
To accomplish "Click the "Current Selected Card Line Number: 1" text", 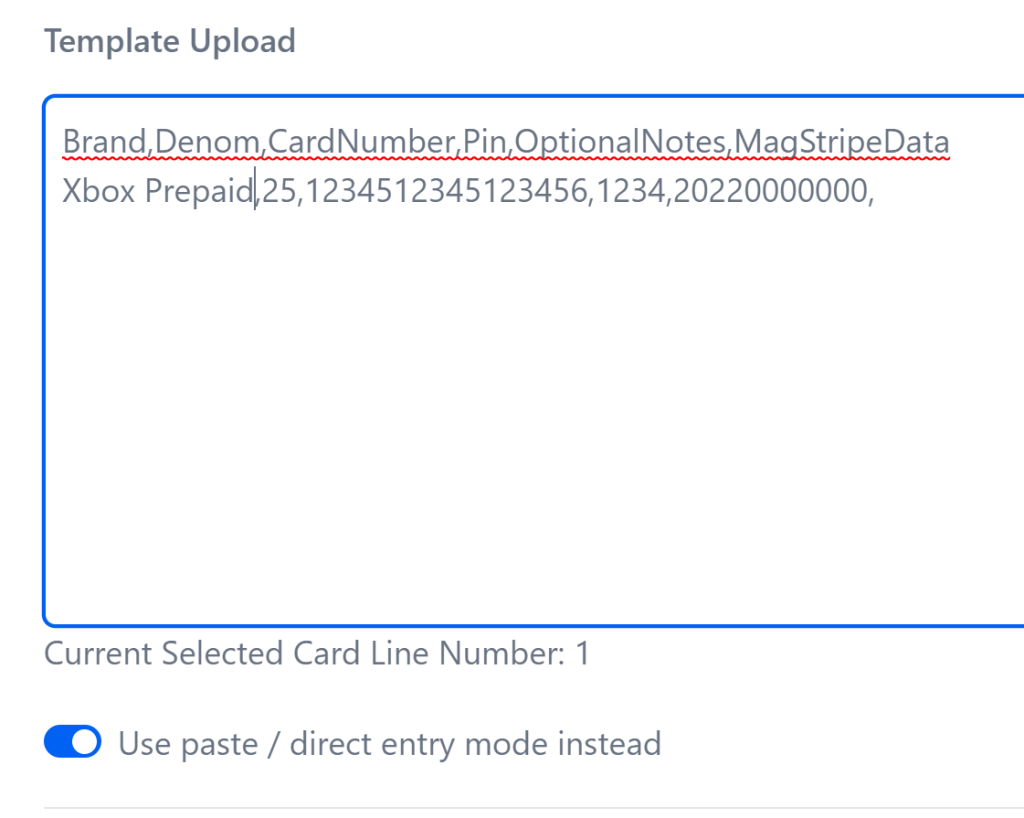I will (316, 654).
